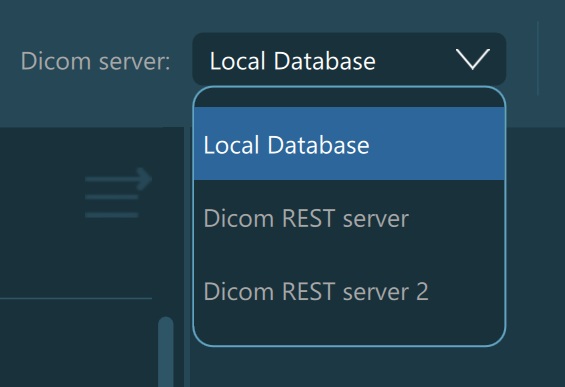
Task: Click the vertical scrollbar thumb on left panel
Action: [x=166, y=352]
